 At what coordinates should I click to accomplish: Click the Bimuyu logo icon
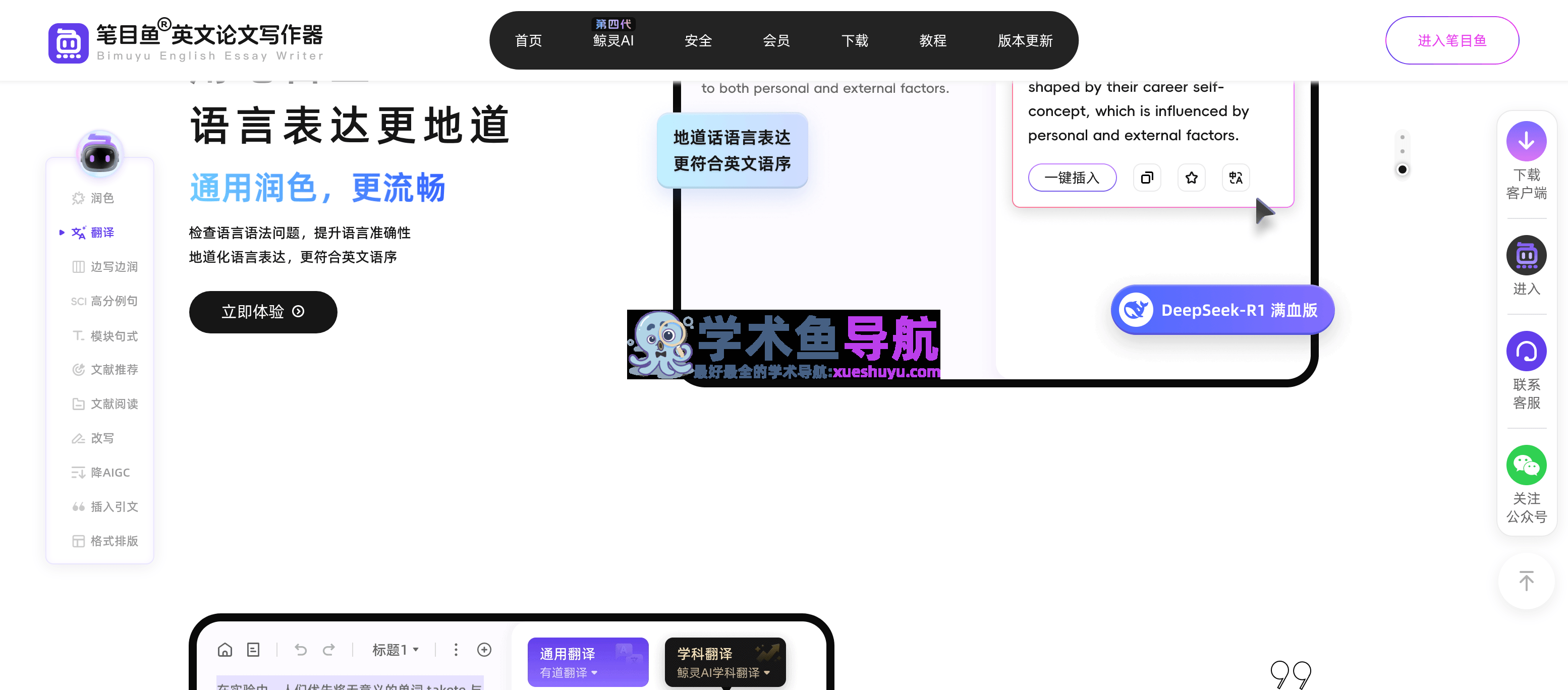coord(68,42)
